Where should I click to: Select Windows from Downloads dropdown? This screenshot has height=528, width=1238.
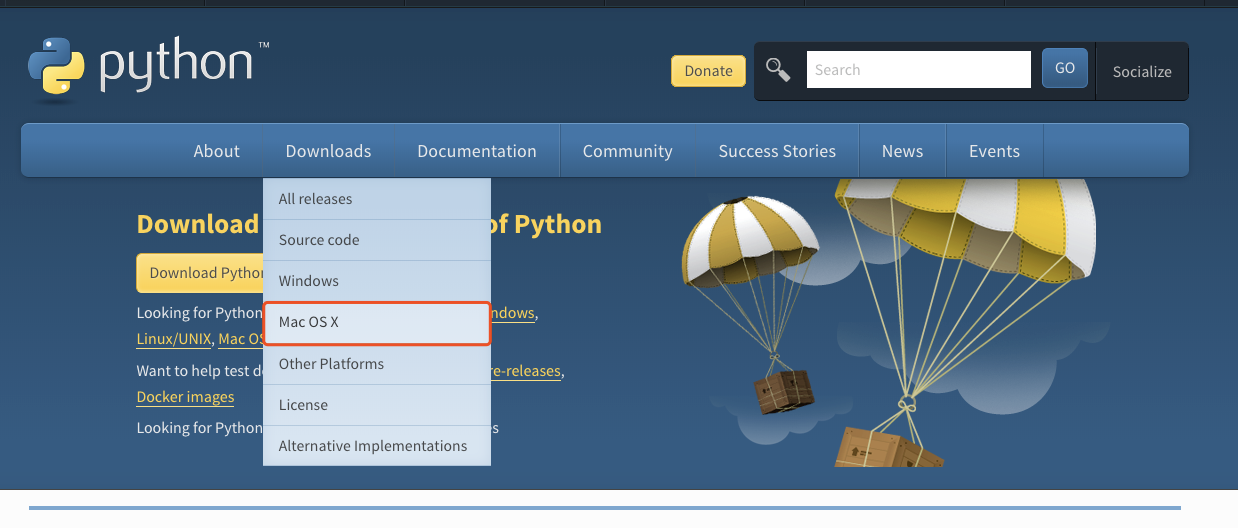377,281
